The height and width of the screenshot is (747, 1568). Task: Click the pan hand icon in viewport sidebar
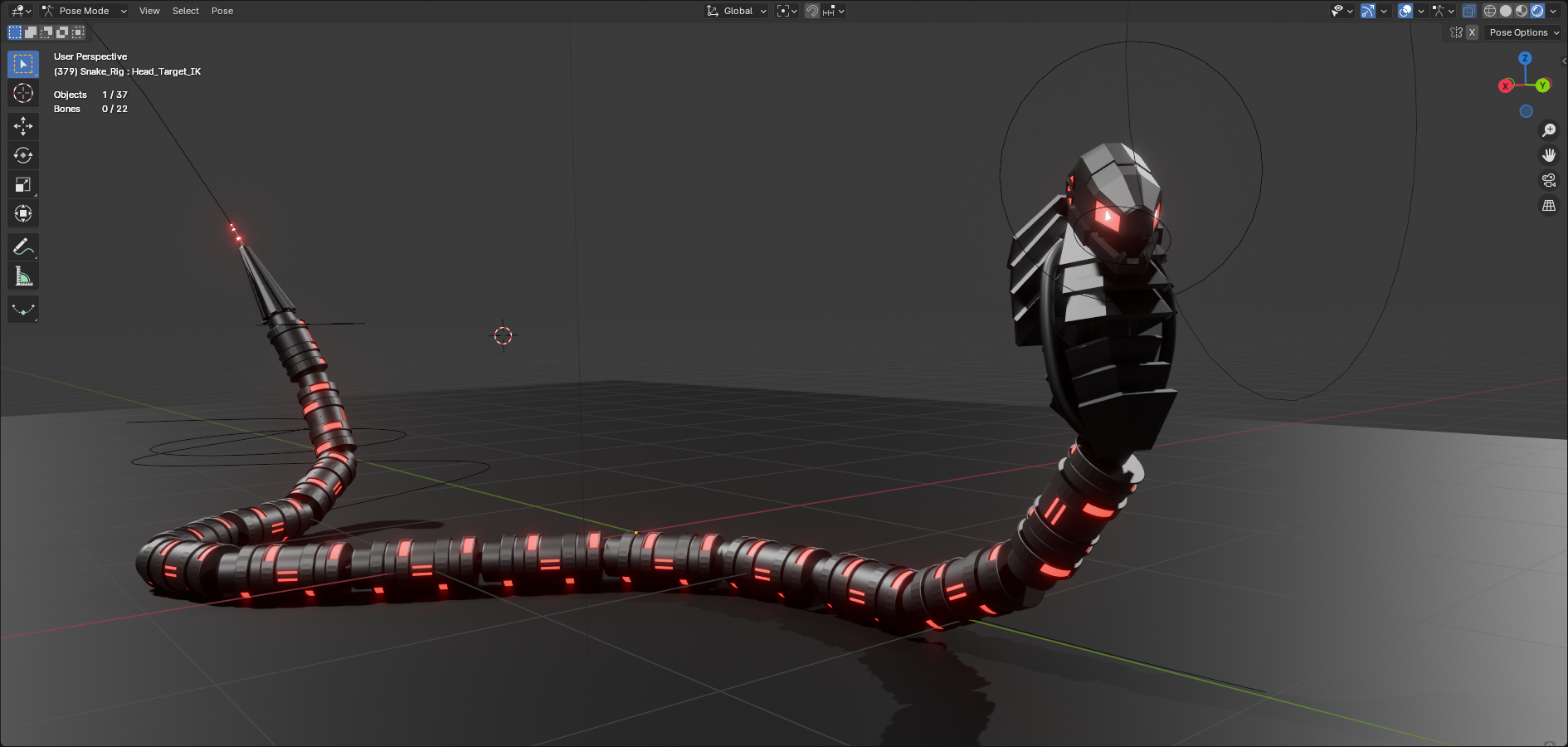tap(1550, 154)
